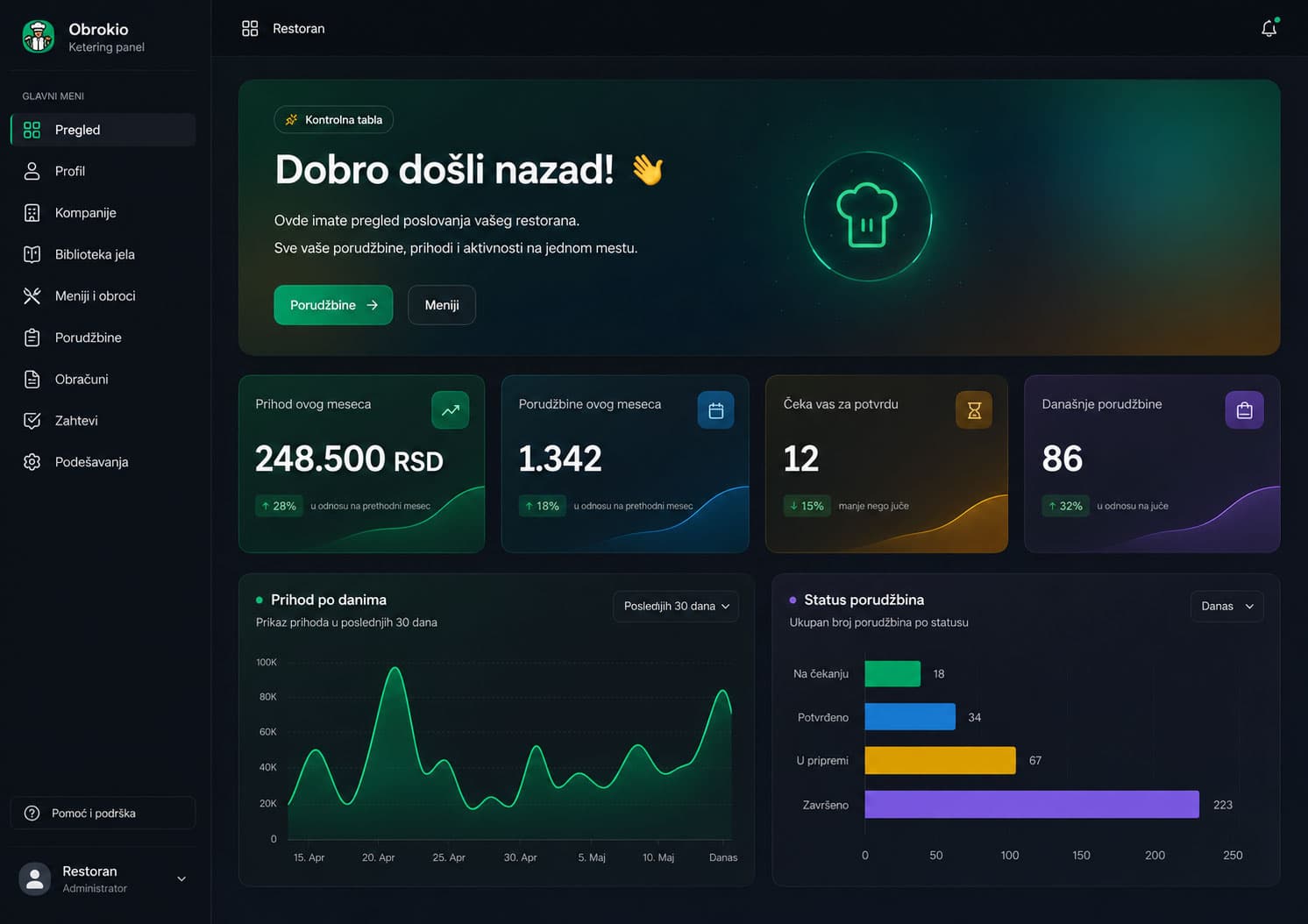Go to Kompanije menu item
The height and width of the screenshot is (924, 1308).
pyautogui.click(x=103, y=212)
